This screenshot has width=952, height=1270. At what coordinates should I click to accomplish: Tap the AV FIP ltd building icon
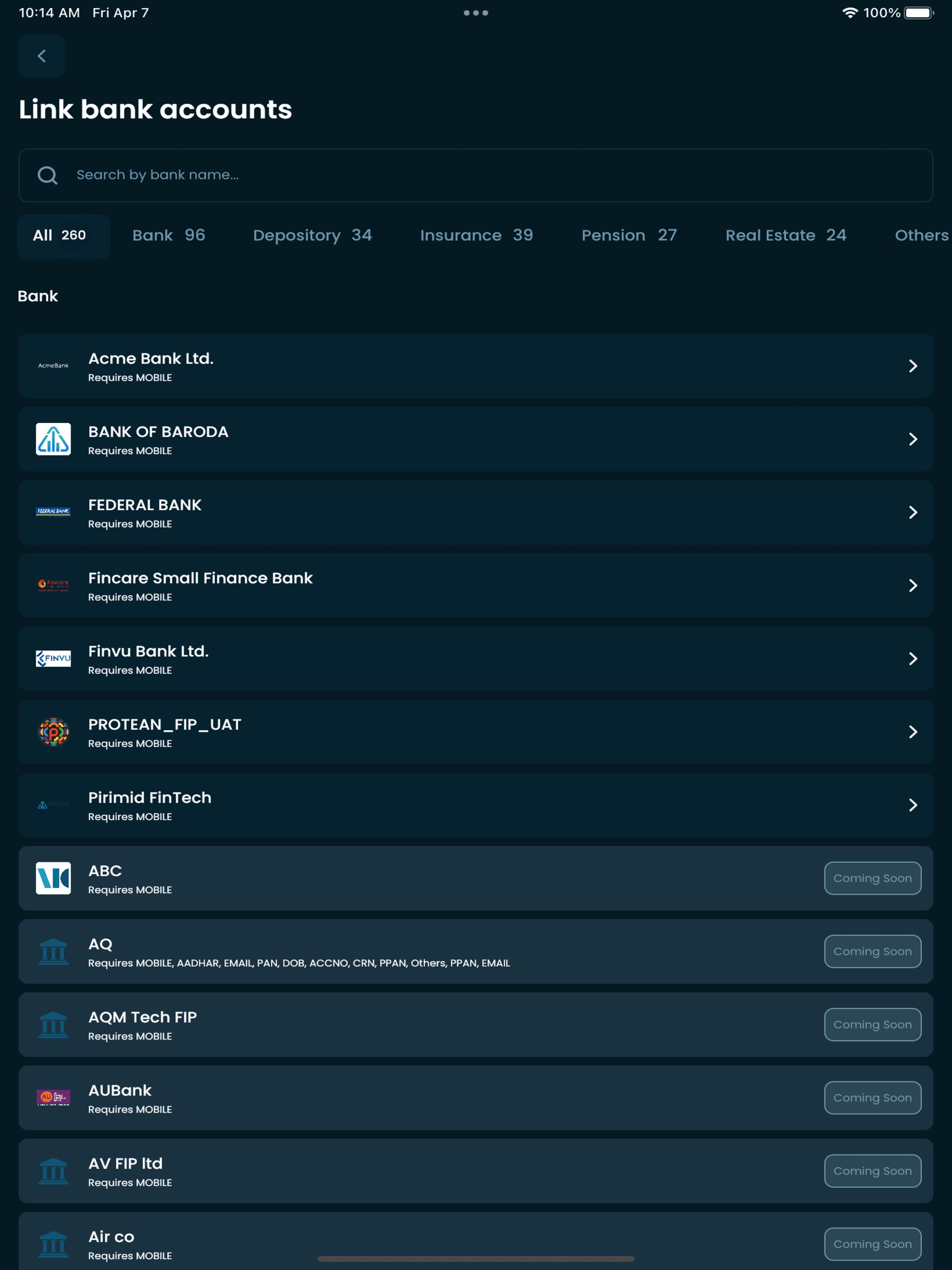tap(53, 1171)
